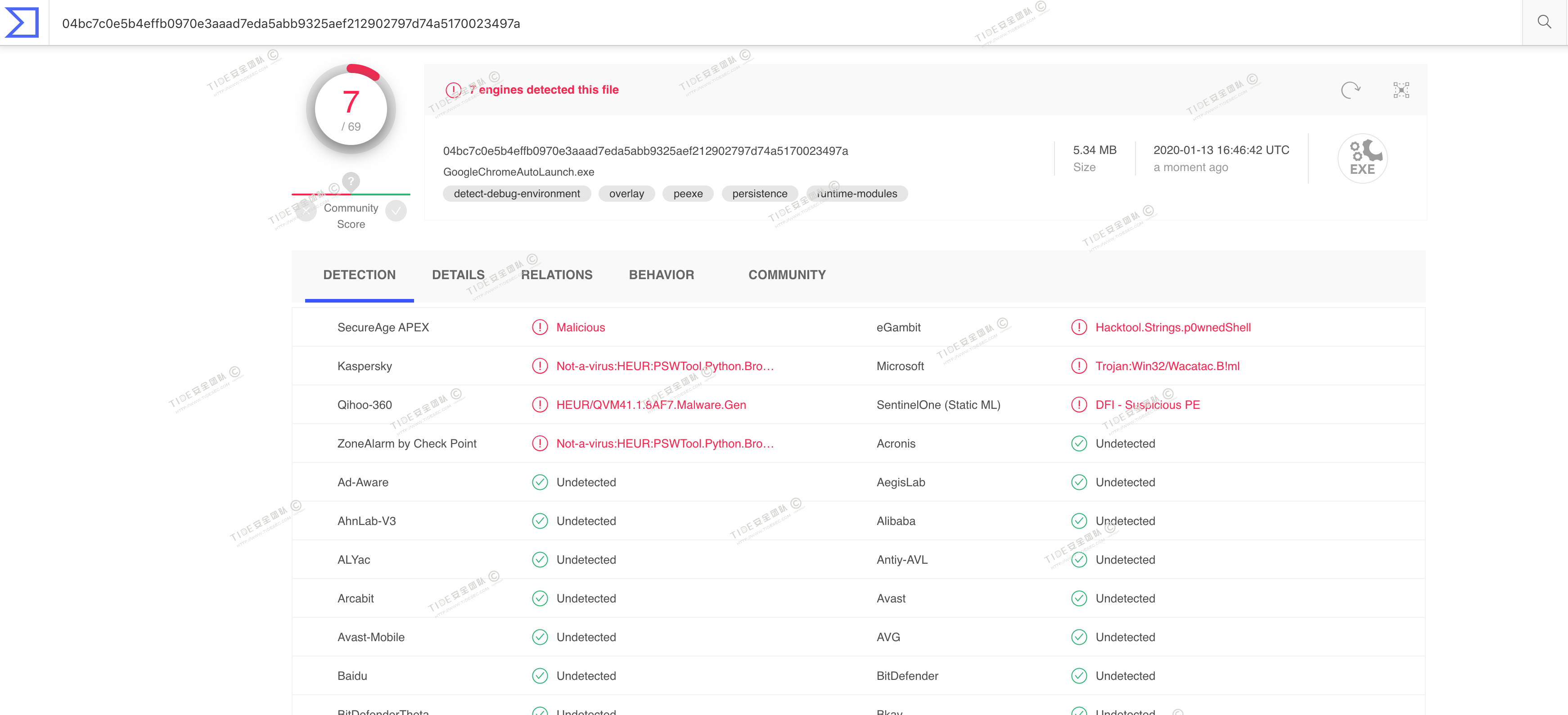Screen dimensions: 1568x715
Task: Vote malicious with community X button
Action: 306,211
